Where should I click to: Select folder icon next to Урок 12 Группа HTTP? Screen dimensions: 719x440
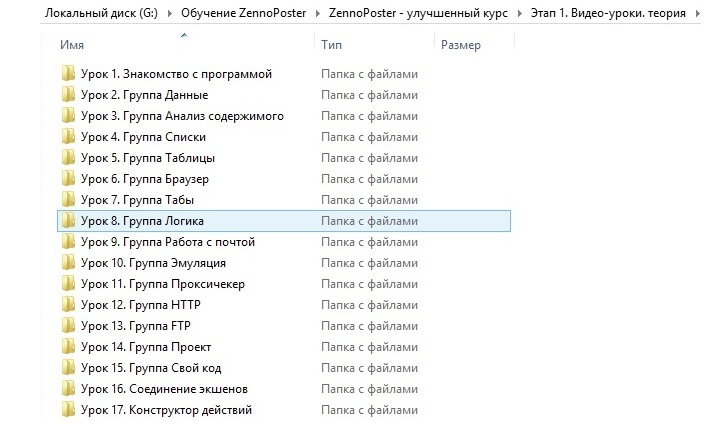pos(68,305)
